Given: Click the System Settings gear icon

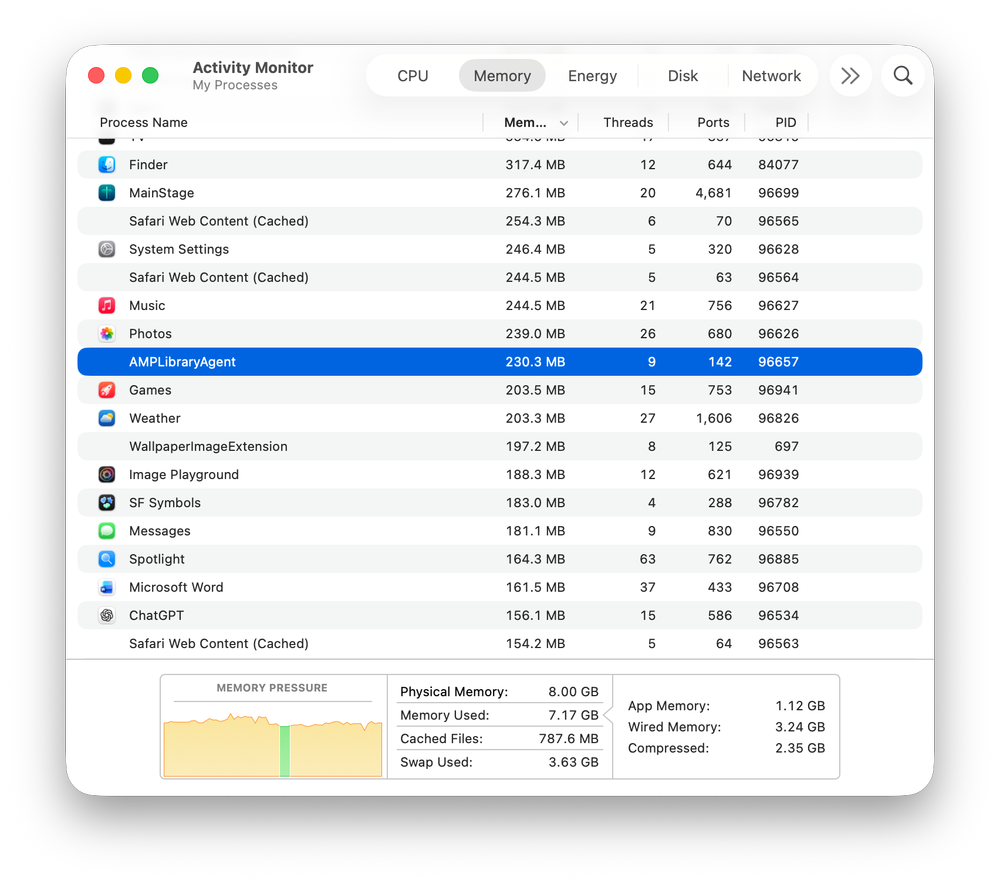Looking at the screenshot, I should (x=107, y=249).
